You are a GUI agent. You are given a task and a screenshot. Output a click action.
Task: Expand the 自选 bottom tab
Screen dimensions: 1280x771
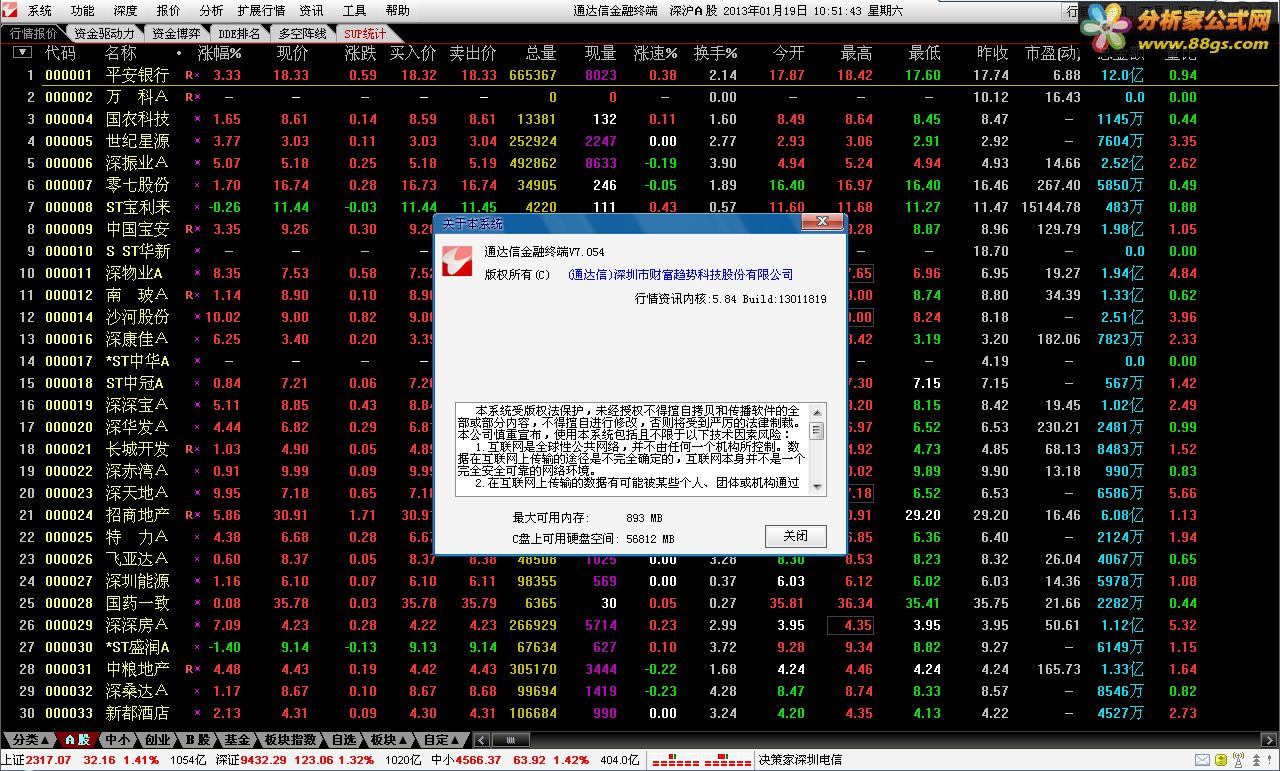344,740
